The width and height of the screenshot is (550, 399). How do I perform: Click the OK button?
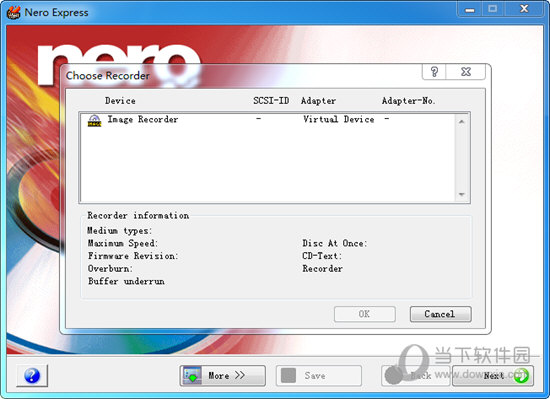(364, 314)
